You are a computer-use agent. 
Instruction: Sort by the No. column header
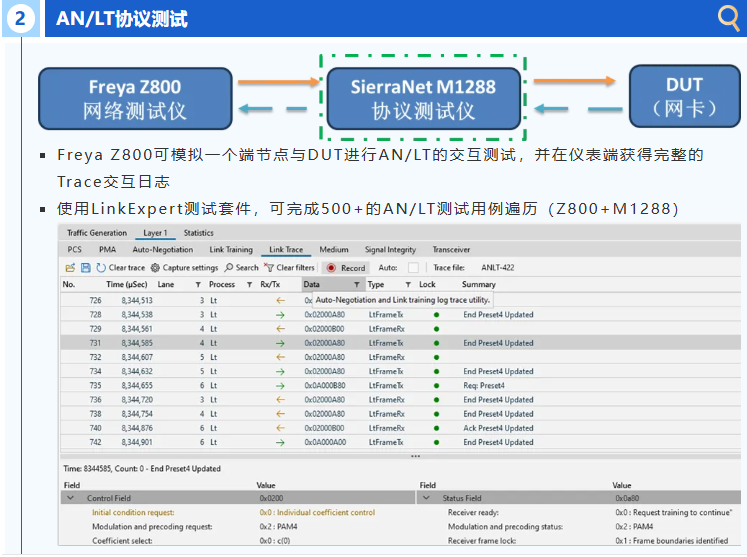(x=69, y=284)
